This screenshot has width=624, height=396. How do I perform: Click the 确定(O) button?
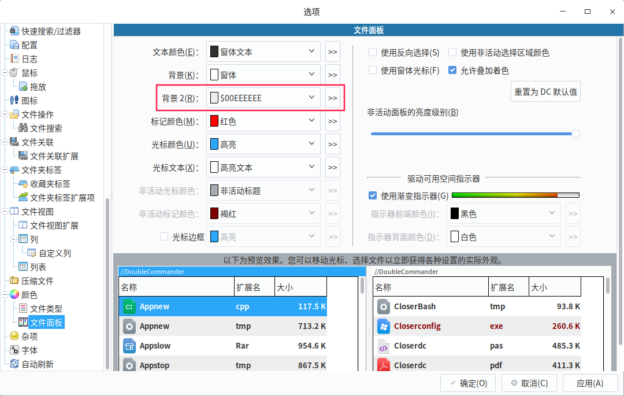pos(468,383)
